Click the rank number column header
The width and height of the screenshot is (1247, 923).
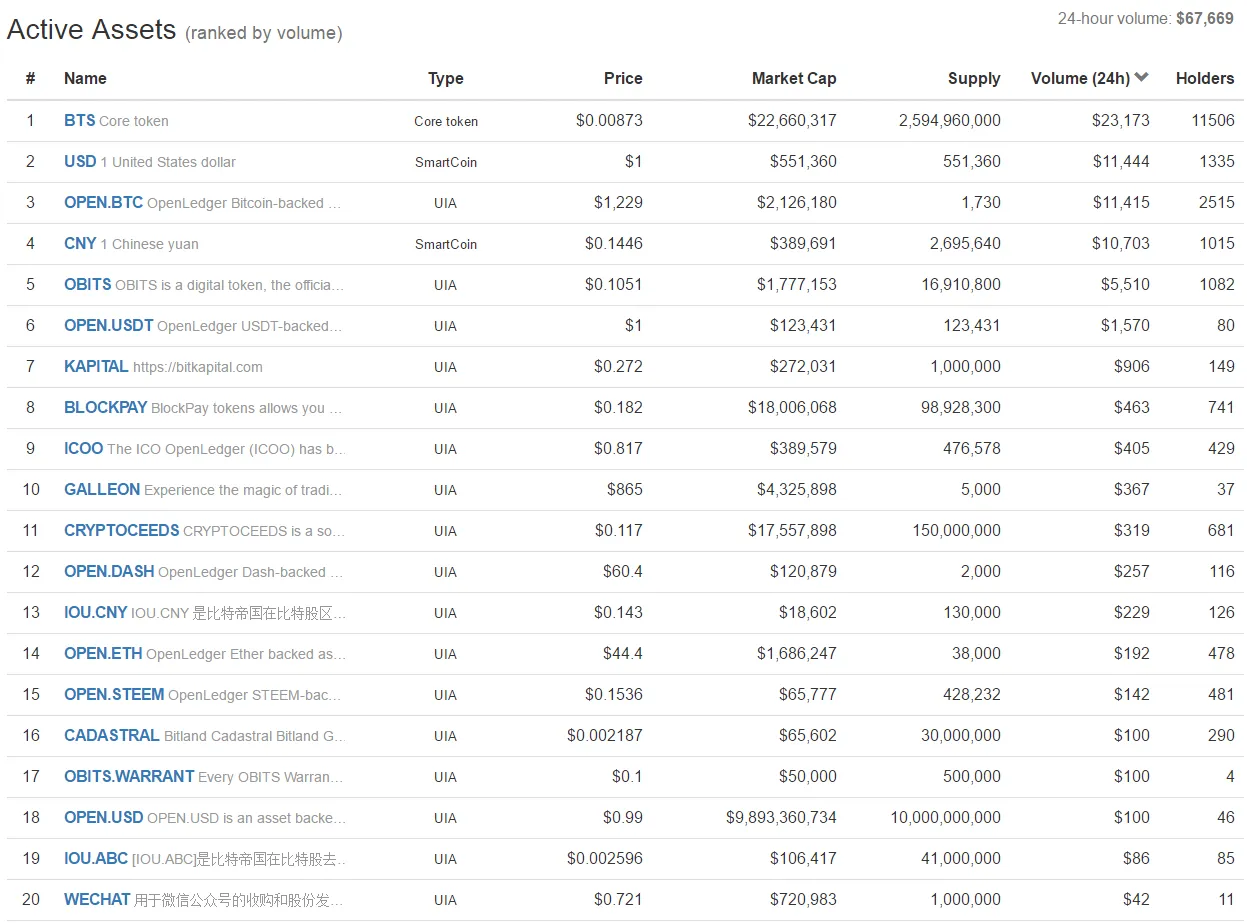tap(30, 78)
